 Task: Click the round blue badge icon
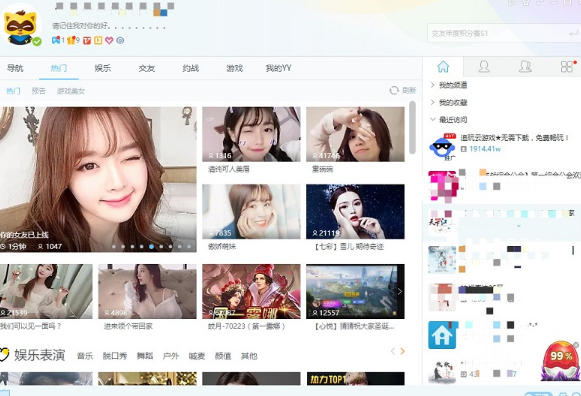click(120, 40)
